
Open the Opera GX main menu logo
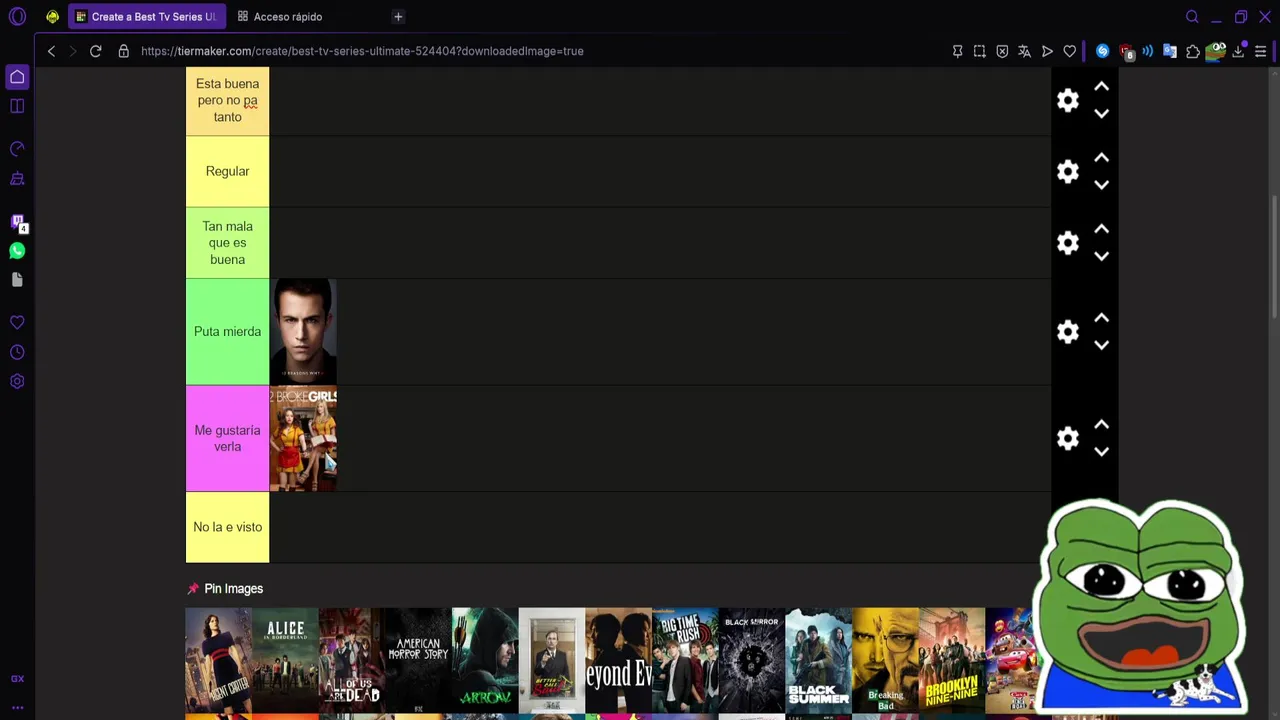click(17, 17)
